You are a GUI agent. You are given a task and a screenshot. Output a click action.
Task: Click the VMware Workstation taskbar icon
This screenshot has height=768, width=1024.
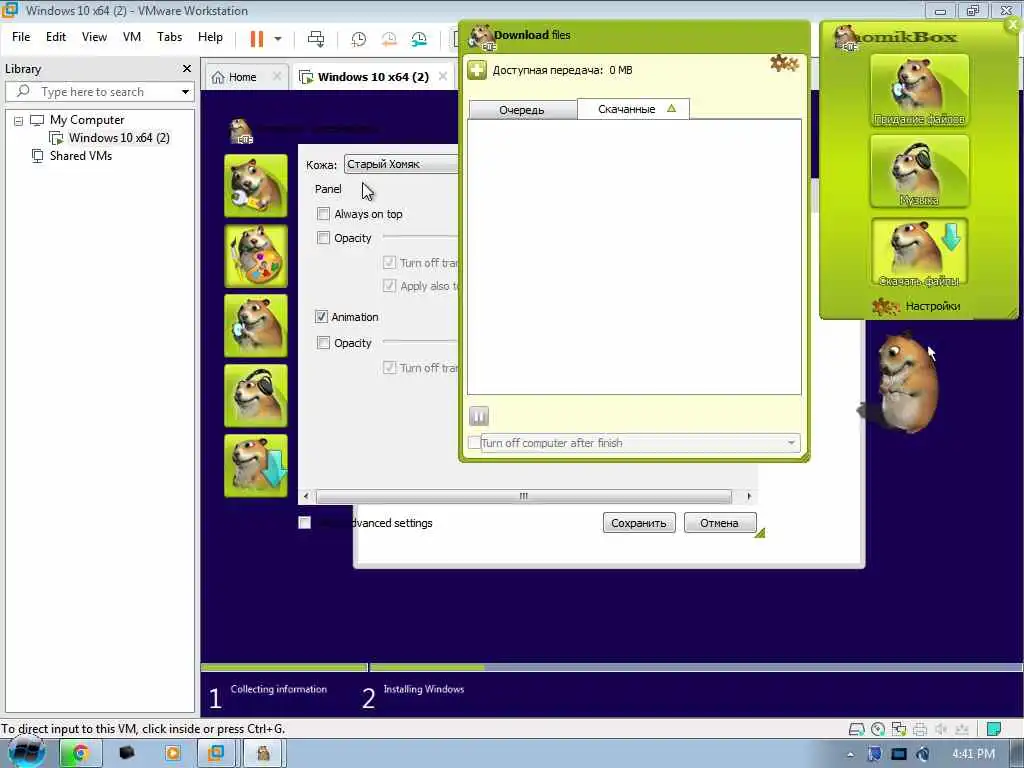click(x=216, y=754)
